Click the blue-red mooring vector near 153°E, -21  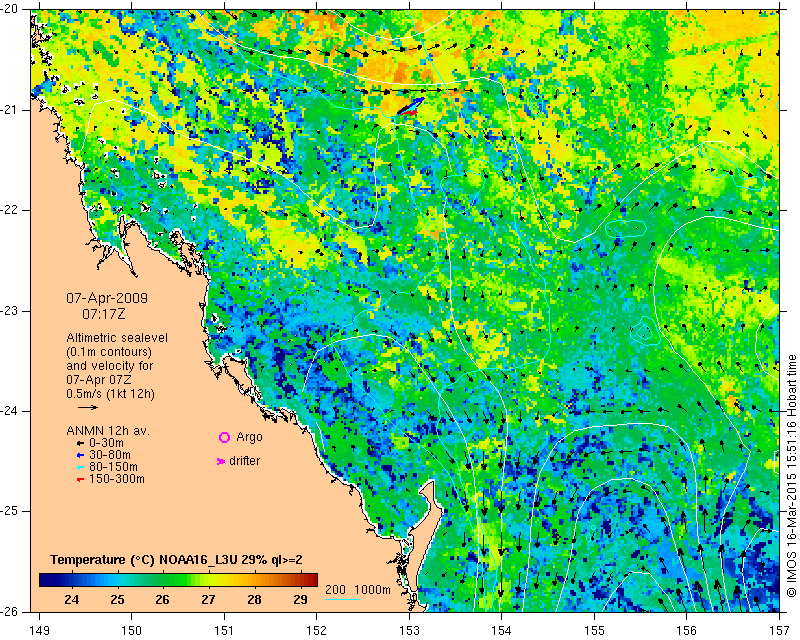click(x=411, y=107)
